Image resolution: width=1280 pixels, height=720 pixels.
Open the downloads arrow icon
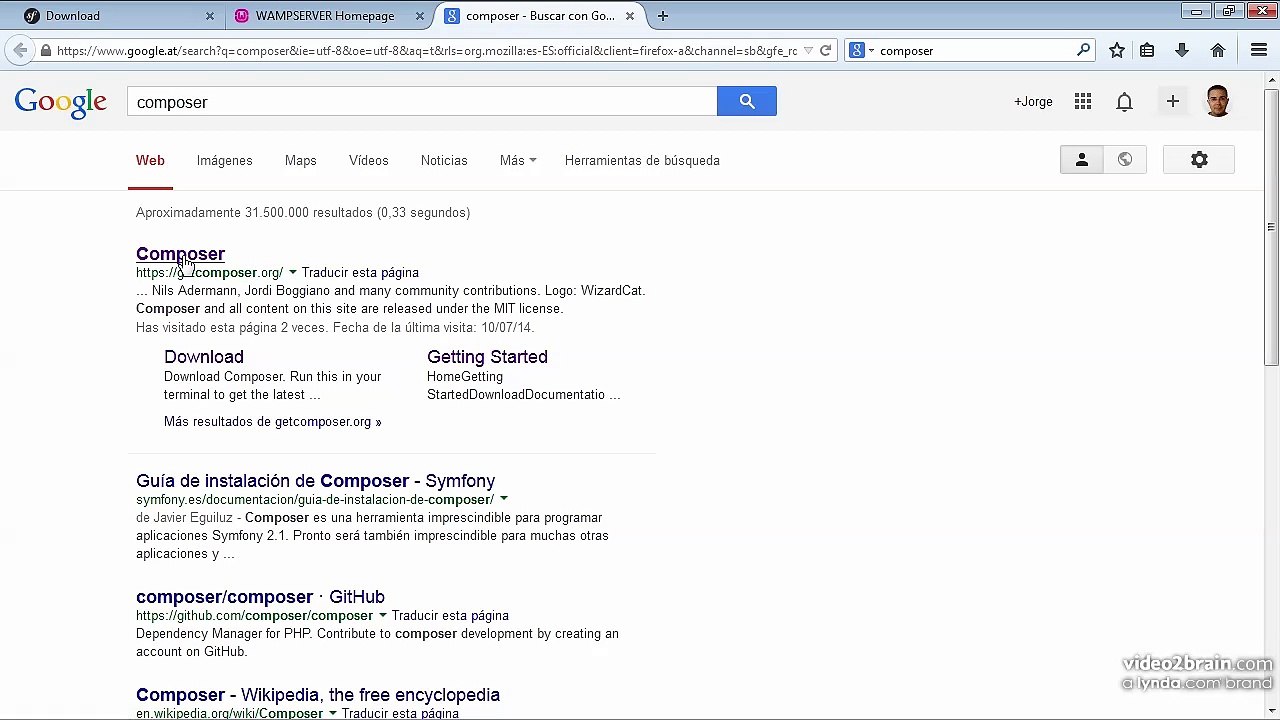[x=1181, y=50]
